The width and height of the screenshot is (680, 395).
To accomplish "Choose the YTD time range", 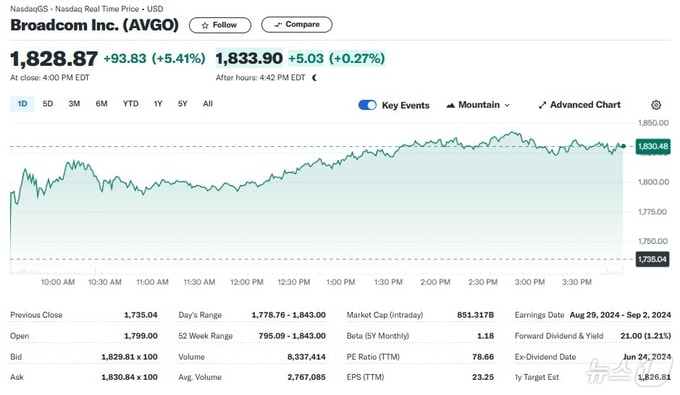I will click(131, 104).
